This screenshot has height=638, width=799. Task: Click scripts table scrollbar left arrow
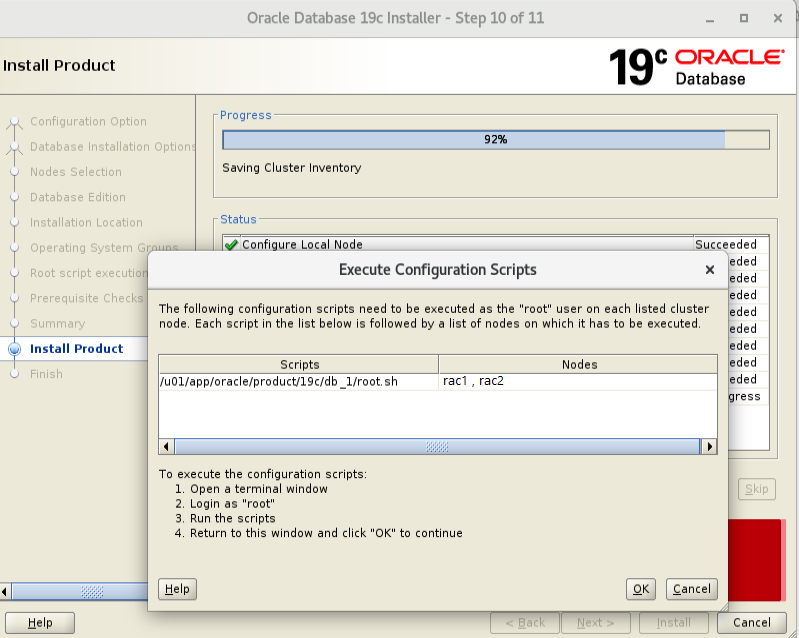coord(166,447)
